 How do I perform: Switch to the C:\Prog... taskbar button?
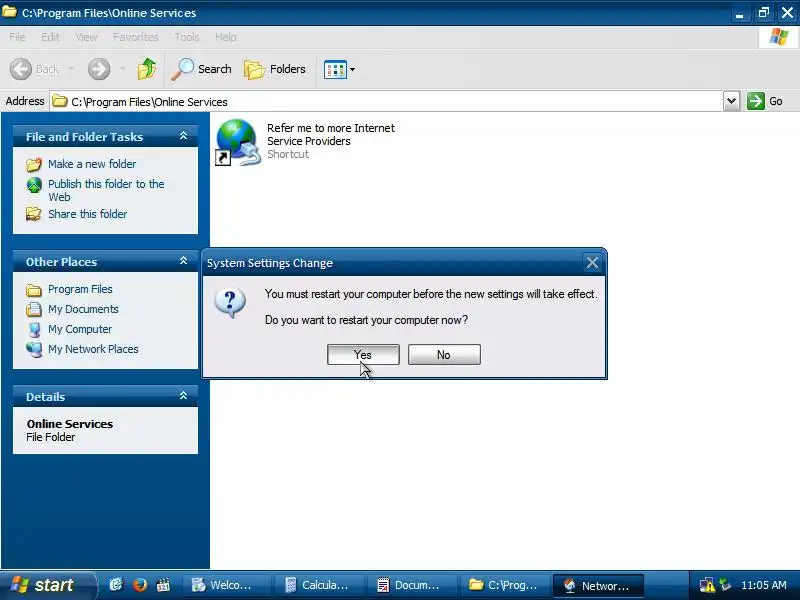point(503,585)
